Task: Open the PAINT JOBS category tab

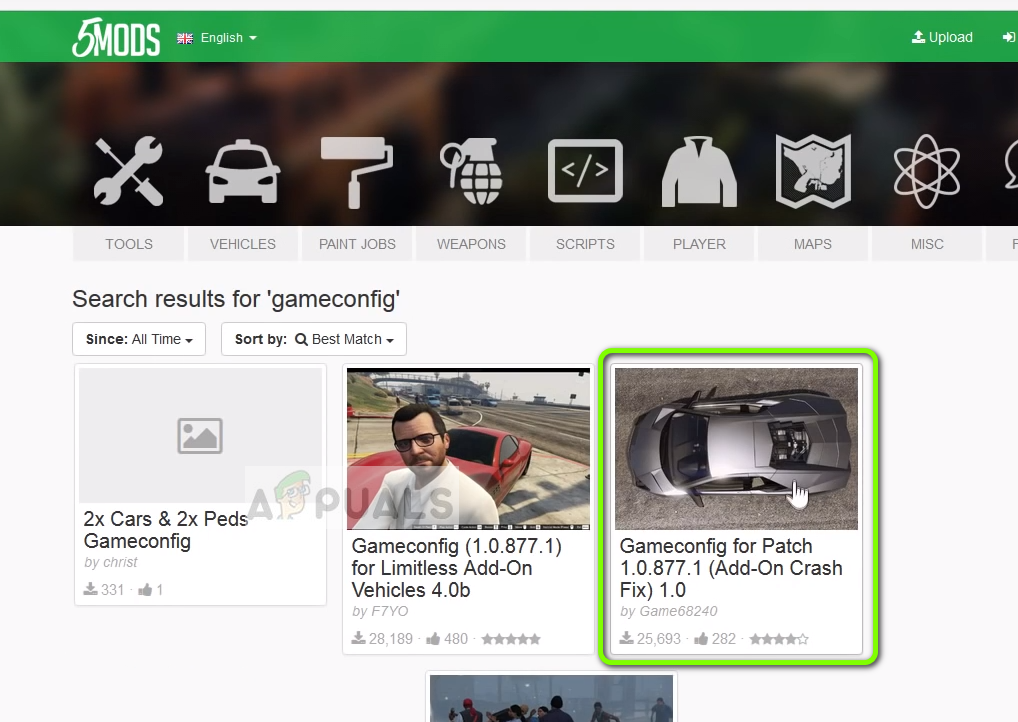Action: pos(357,244)
